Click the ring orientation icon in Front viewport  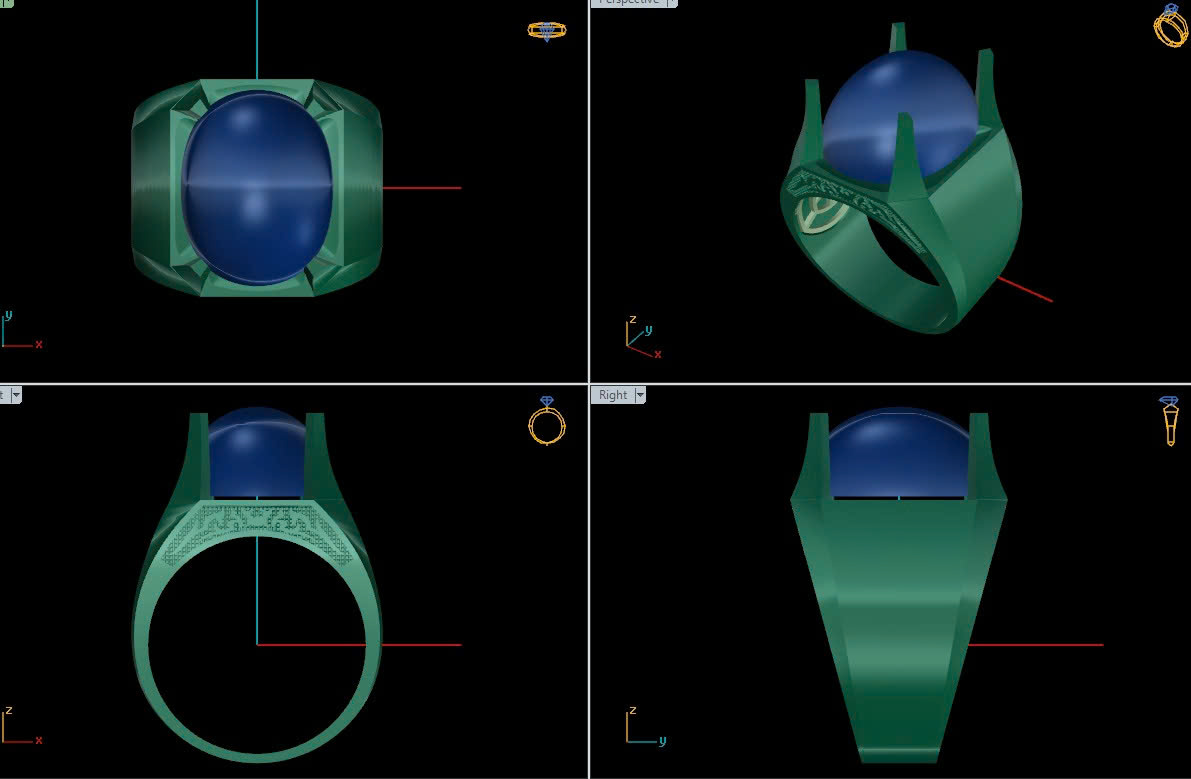(x=547, y=421)
